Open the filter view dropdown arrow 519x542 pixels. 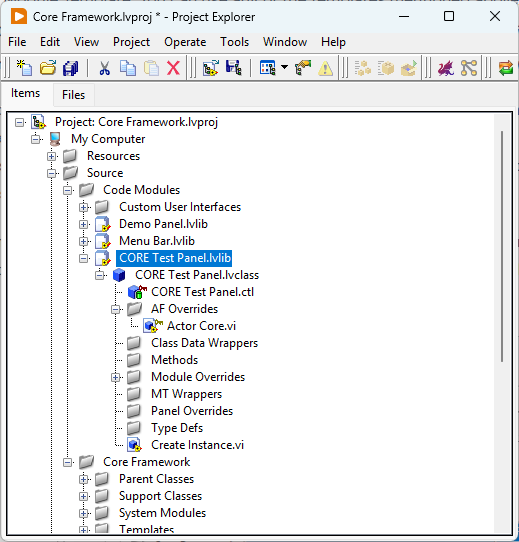(x=285, y=67)
